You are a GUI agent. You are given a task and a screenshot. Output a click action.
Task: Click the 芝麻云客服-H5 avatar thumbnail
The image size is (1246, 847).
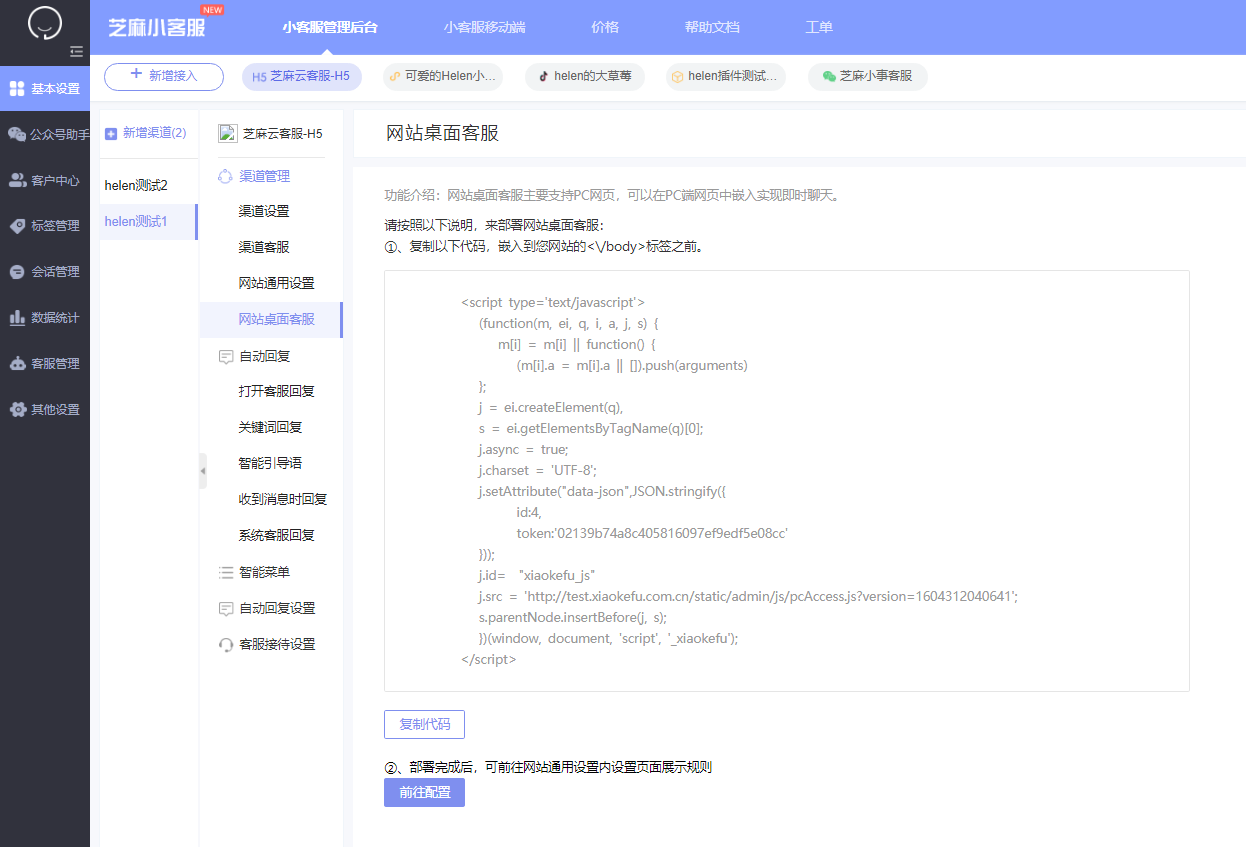227,133
